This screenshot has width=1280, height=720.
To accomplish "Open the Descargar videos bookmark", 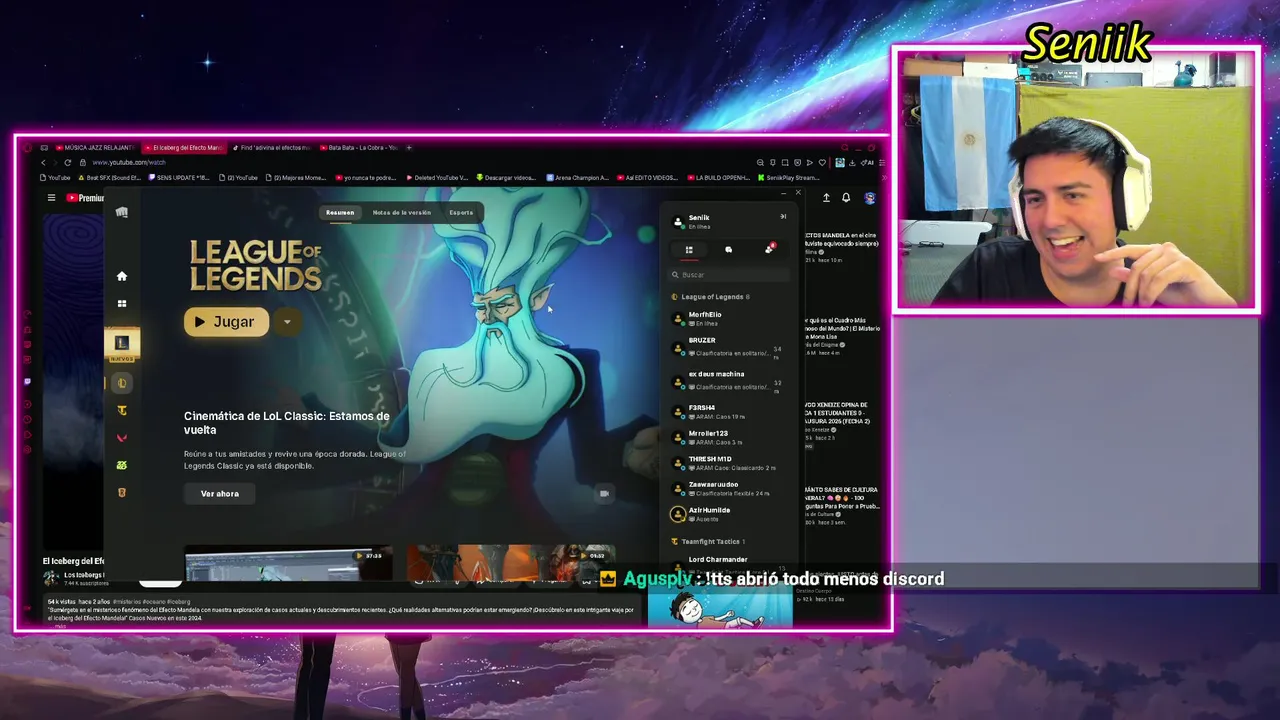I will [506, 178].
